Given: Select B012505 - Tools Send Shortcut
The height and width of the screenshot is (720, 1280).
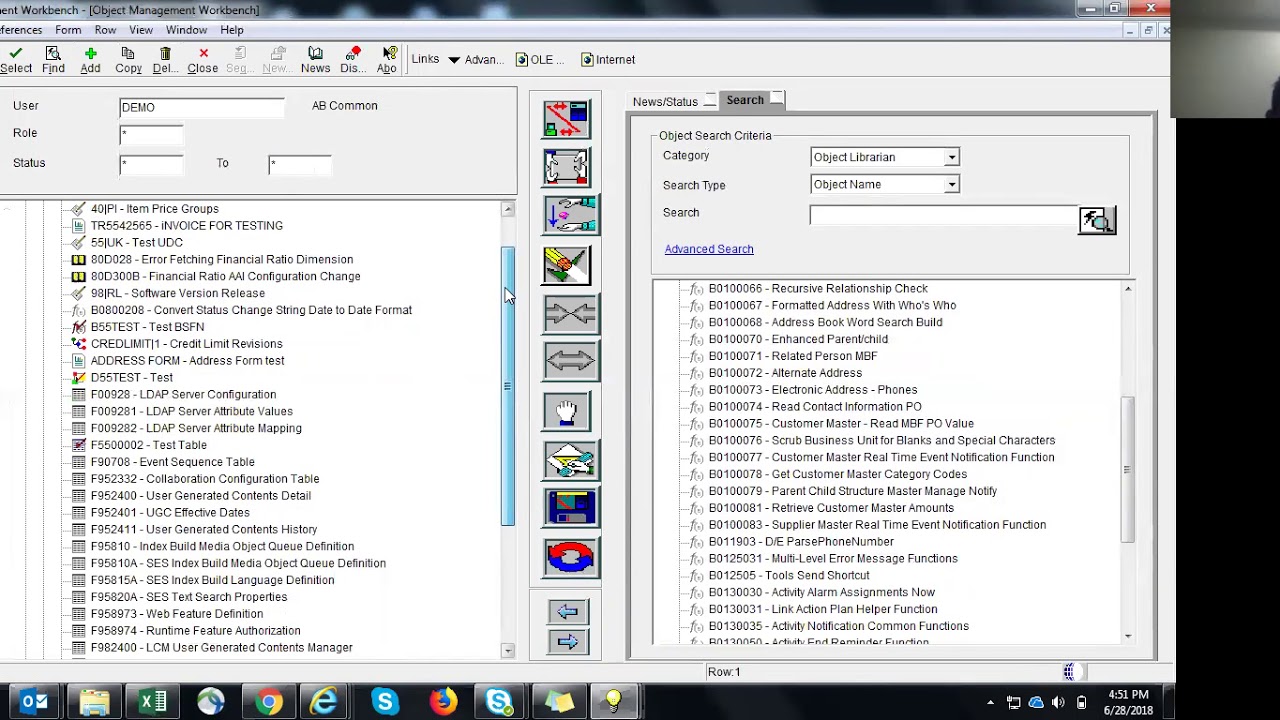Looking at the screenshot, I should pyautogui.click(x=789, y=575).
